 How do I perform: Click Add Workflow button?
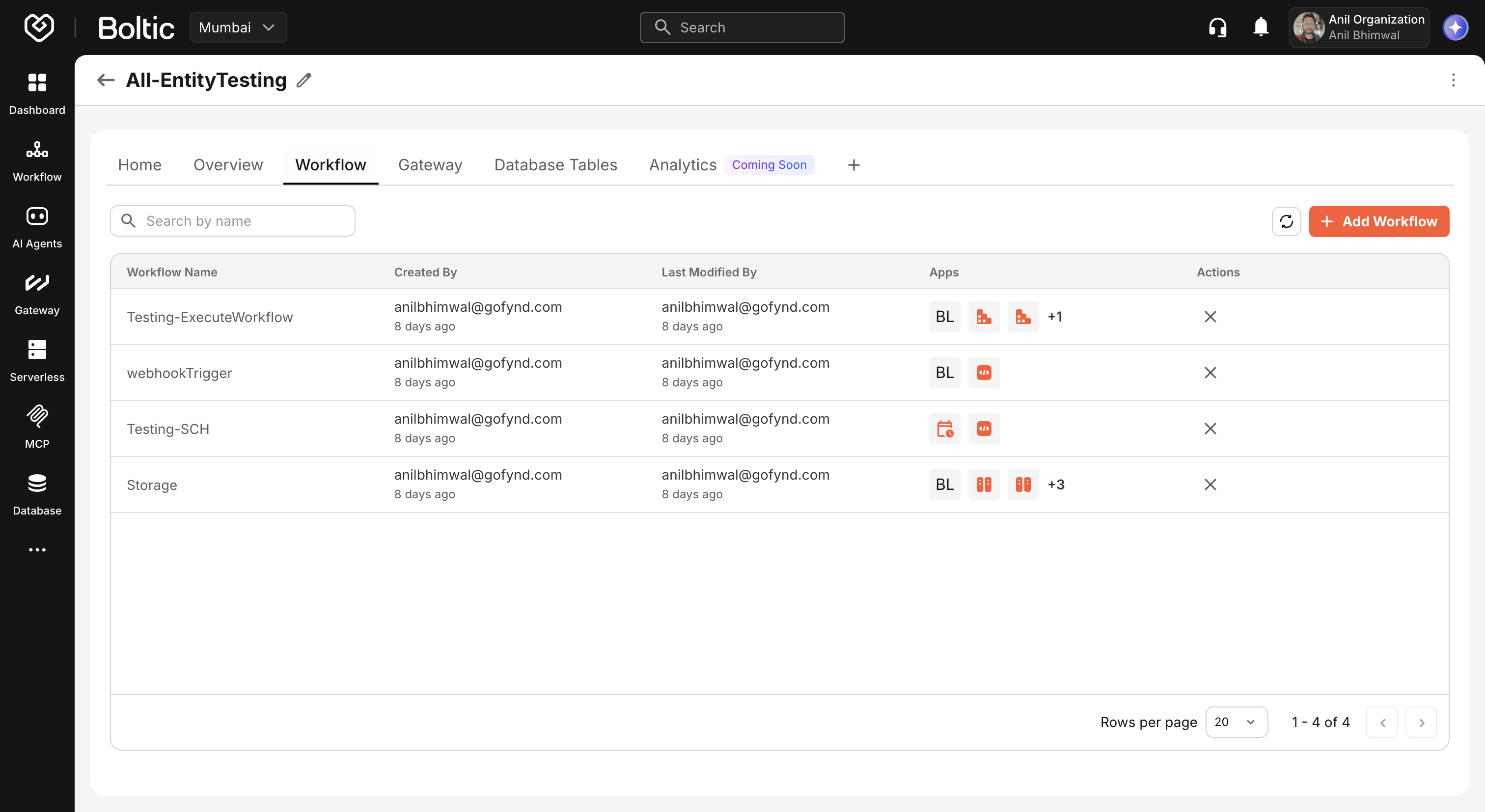1378,221
